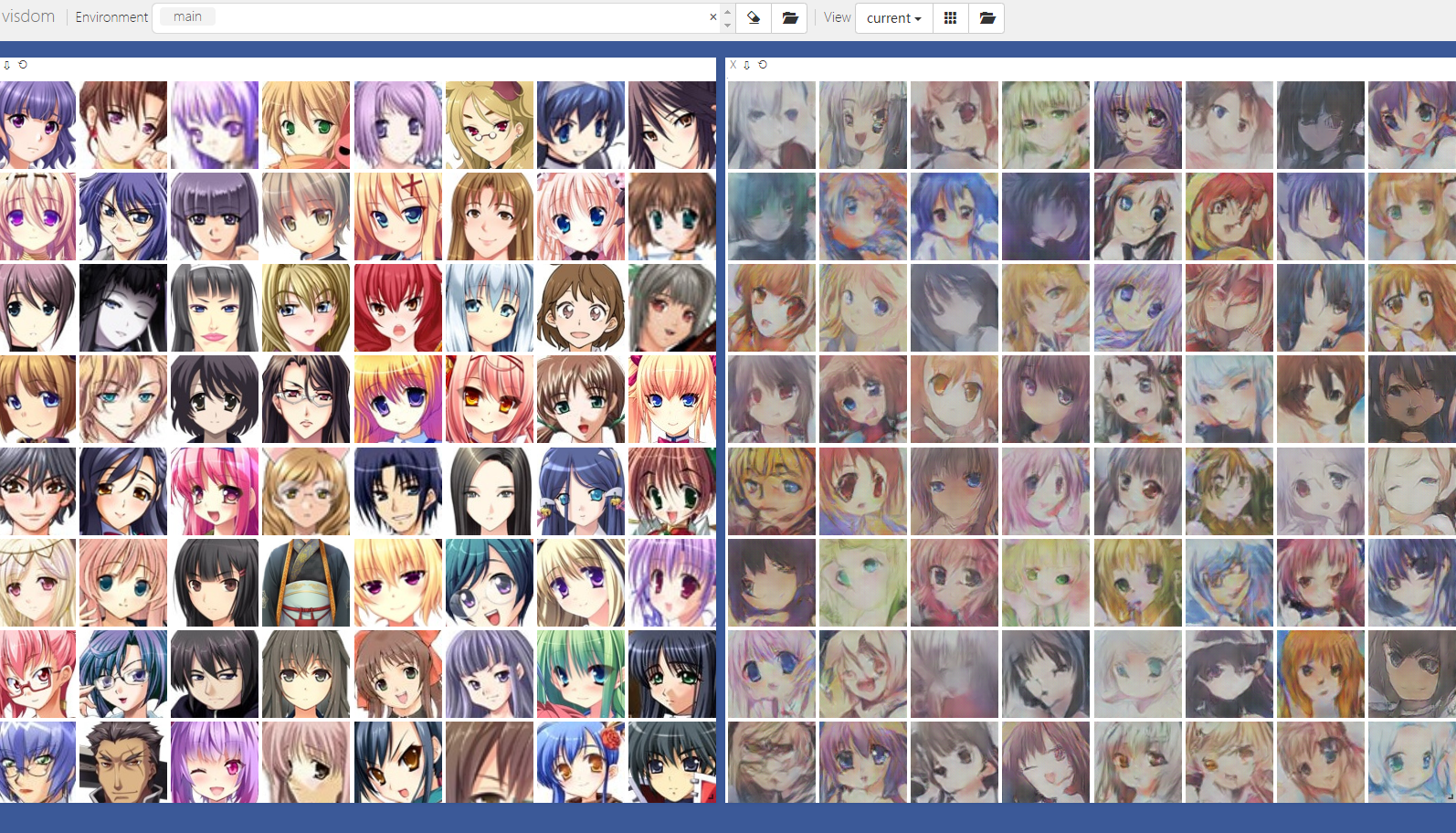Click the eraser icon to clear environment
Image resolution: width=1456 pixels, height=833 pixels.
(754, 17)
